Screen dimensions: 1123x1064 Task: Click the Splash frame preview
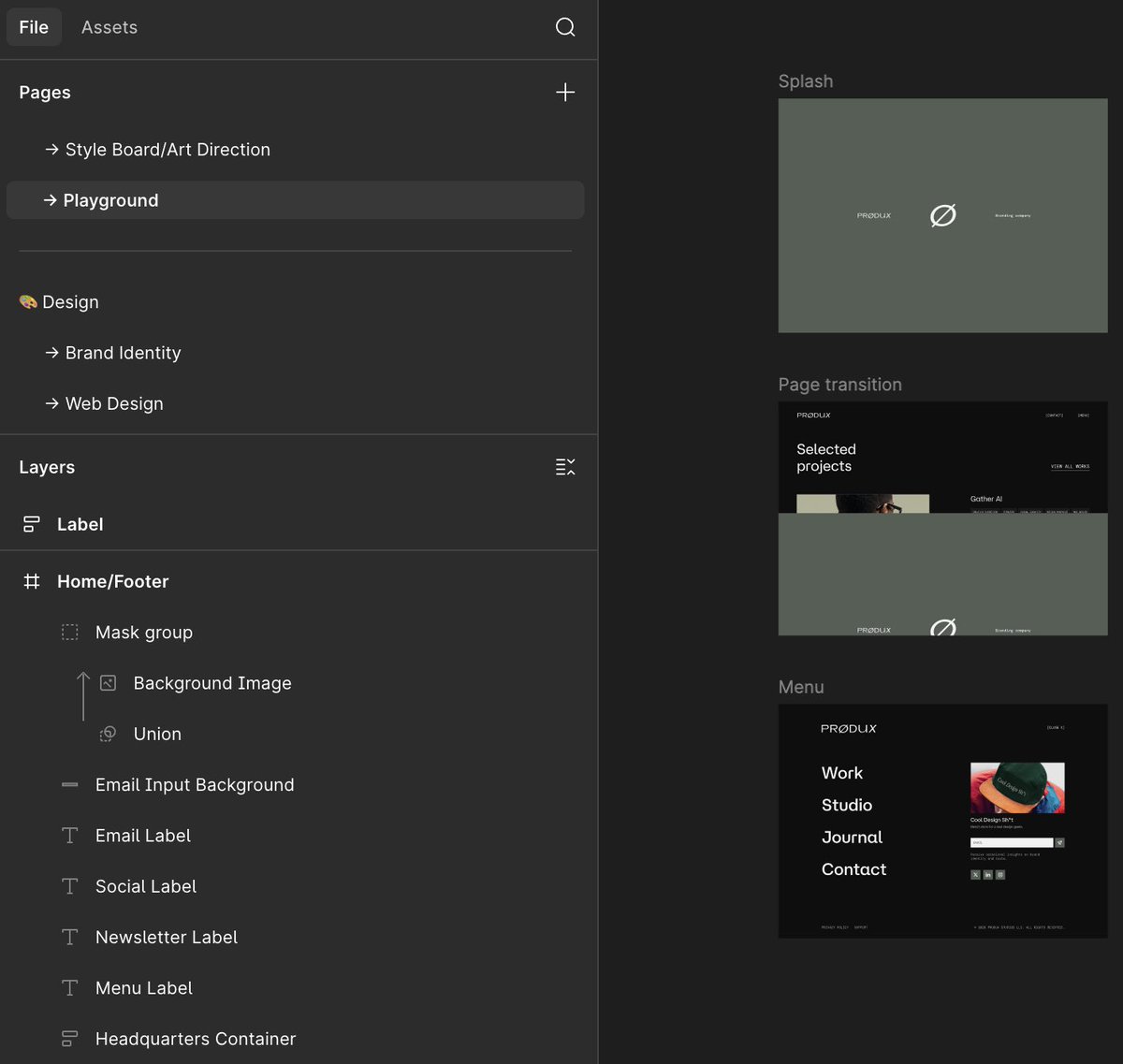(x=942, y=215)
